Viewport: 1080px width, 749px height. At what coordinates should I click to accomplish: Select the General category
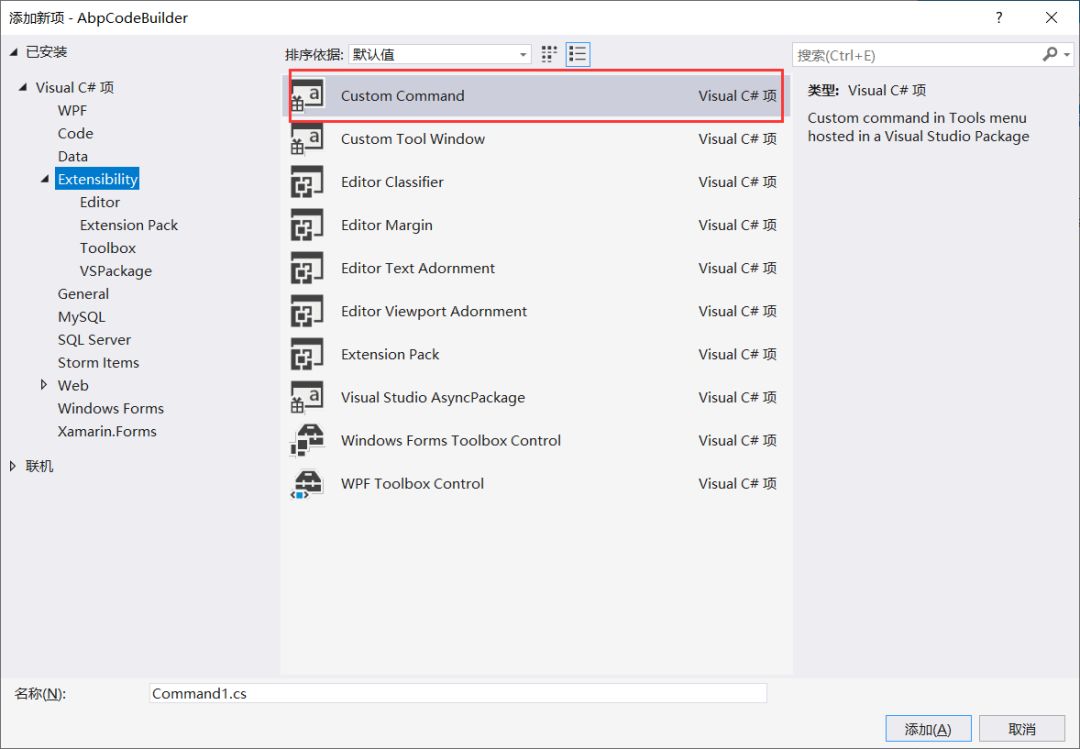pyautogui.click(x=83, y=294)
